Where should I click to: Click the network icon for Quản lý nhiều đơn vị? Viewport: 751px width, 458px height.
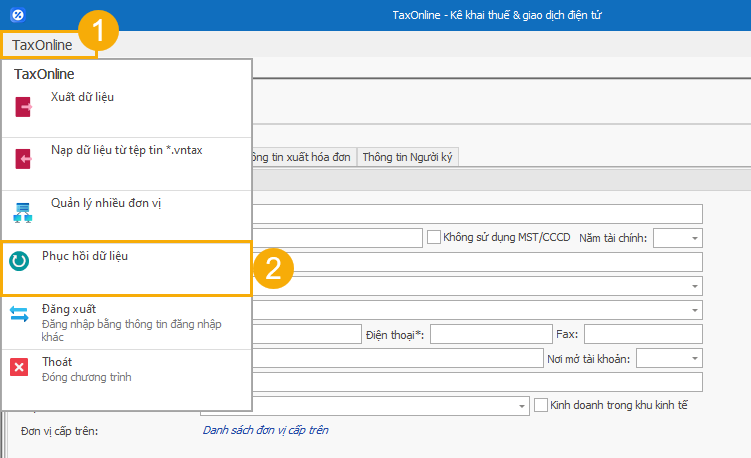point(23,213)
